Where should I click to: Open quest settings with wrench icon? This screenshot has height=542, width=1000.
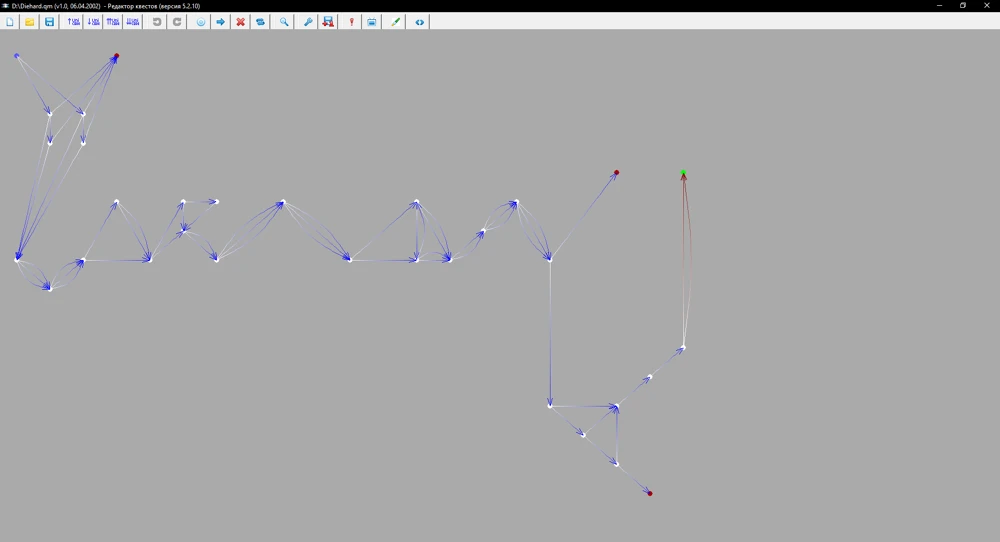click(308, 22)
